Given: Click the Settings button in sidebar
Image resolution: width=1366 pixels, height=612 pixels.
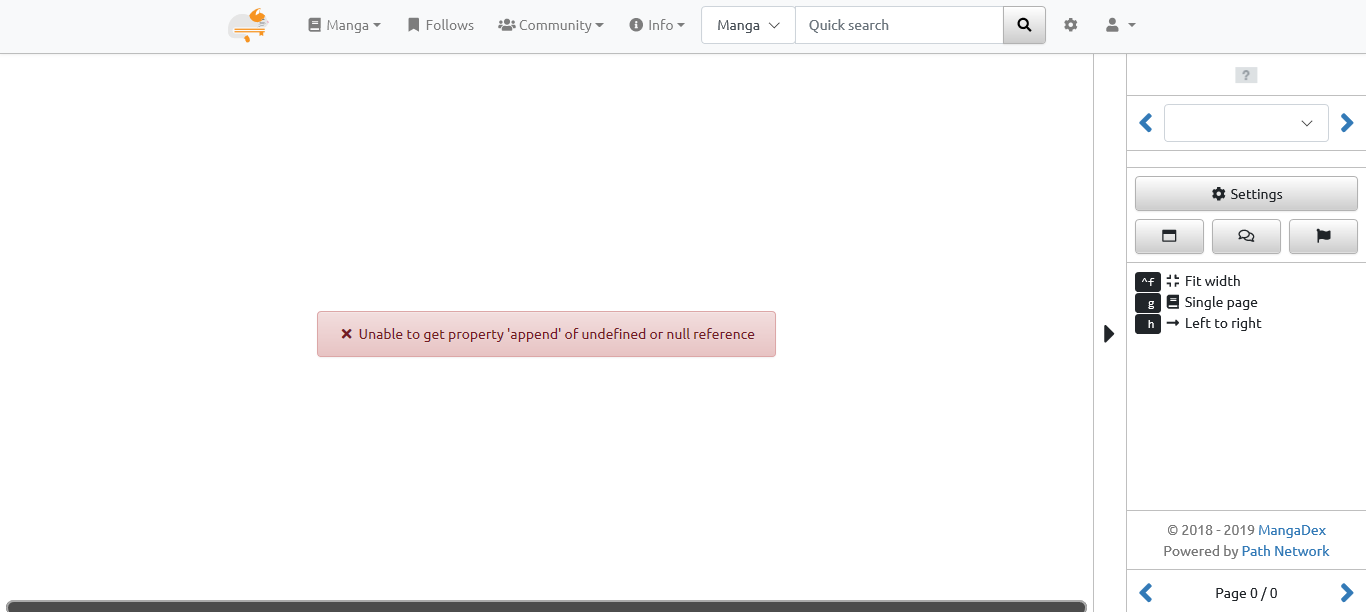Looking at the screenshot, I should pyautogui.click(x=1246, y=194).
